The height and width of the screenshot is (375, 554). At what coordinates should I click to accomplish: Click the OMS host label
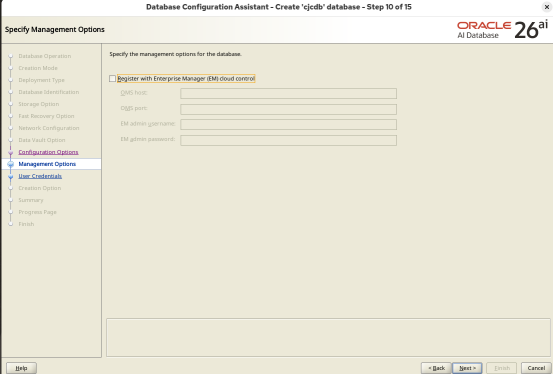pos(134,93)
